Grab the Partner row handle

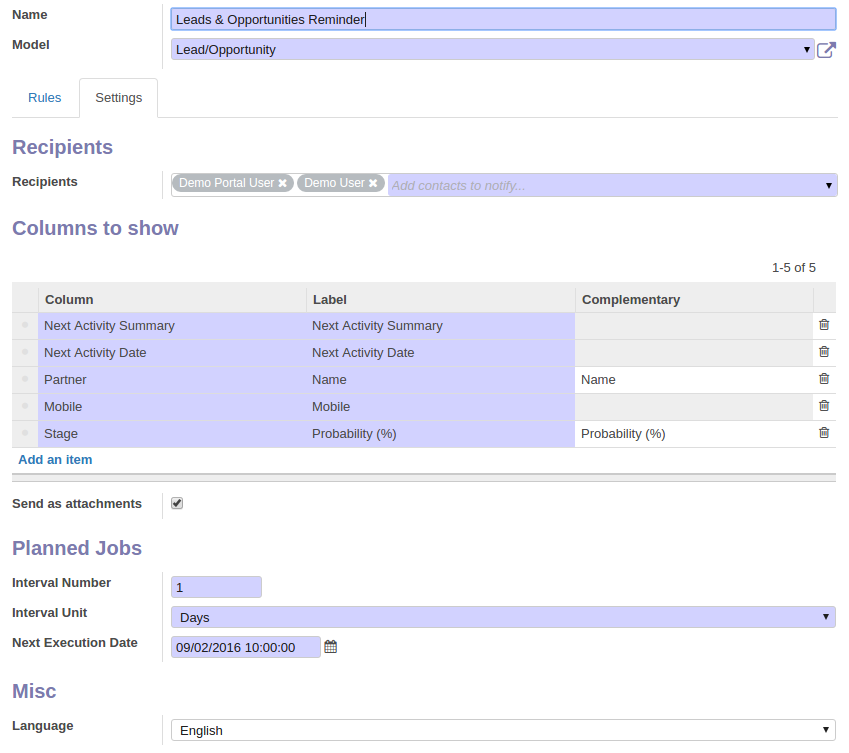click(x=25, y=379)
